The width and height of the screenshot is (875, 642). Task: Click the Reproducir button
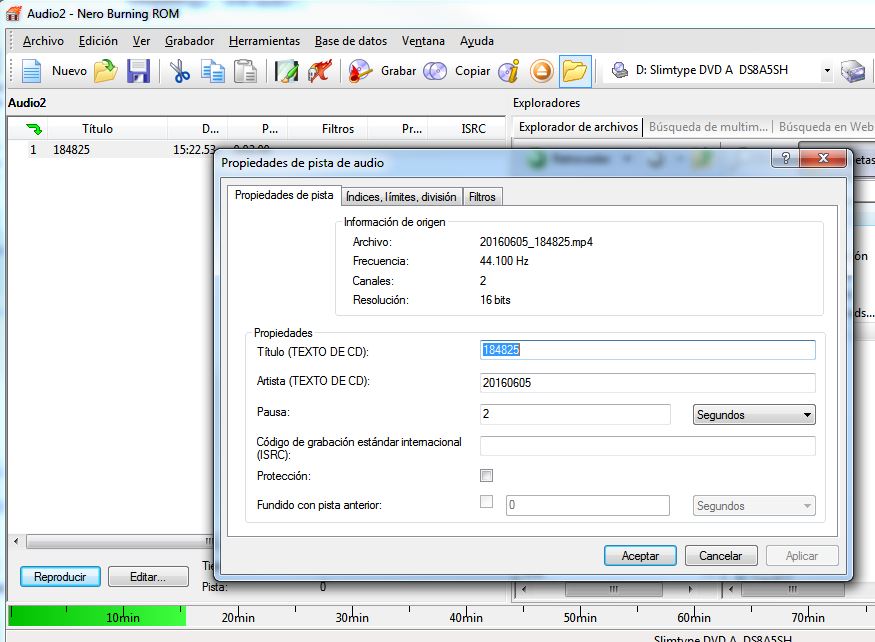click(x=60, y=577)
